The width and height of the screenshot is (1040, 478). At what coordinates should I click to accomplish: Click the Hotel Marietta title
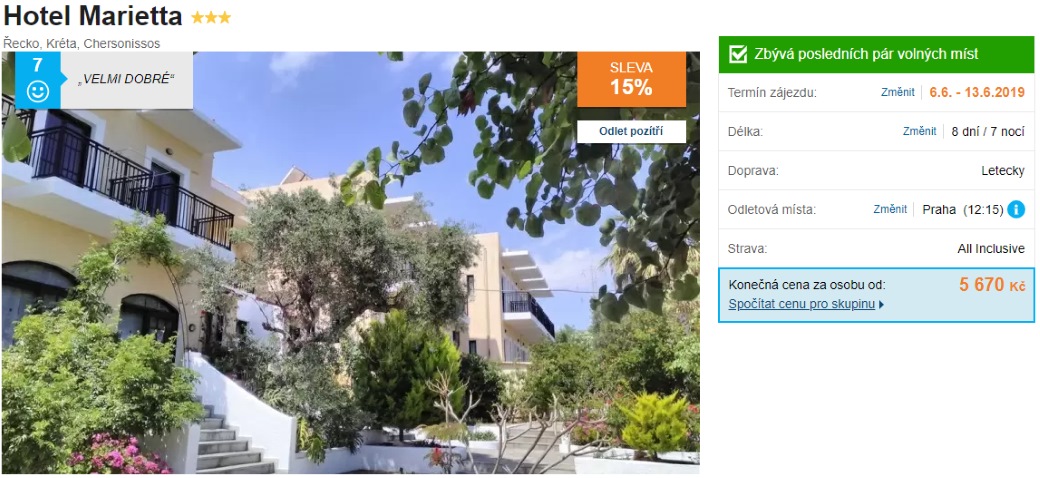tap(93, 16)
